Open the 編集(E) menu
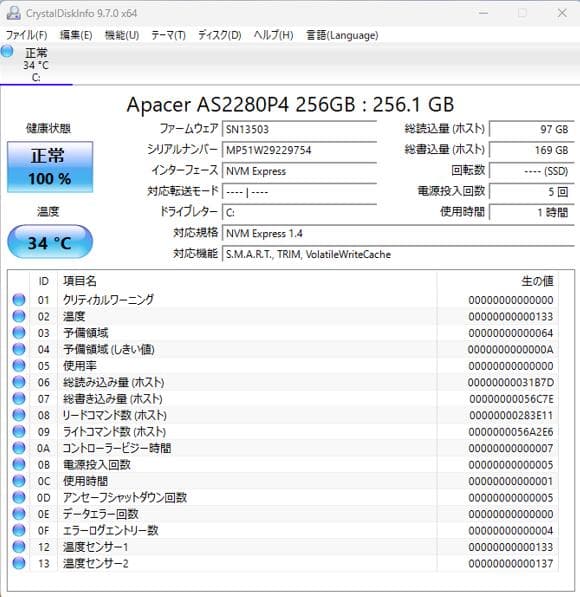Viewport: 580px width, 597px height. click(76, 35)
